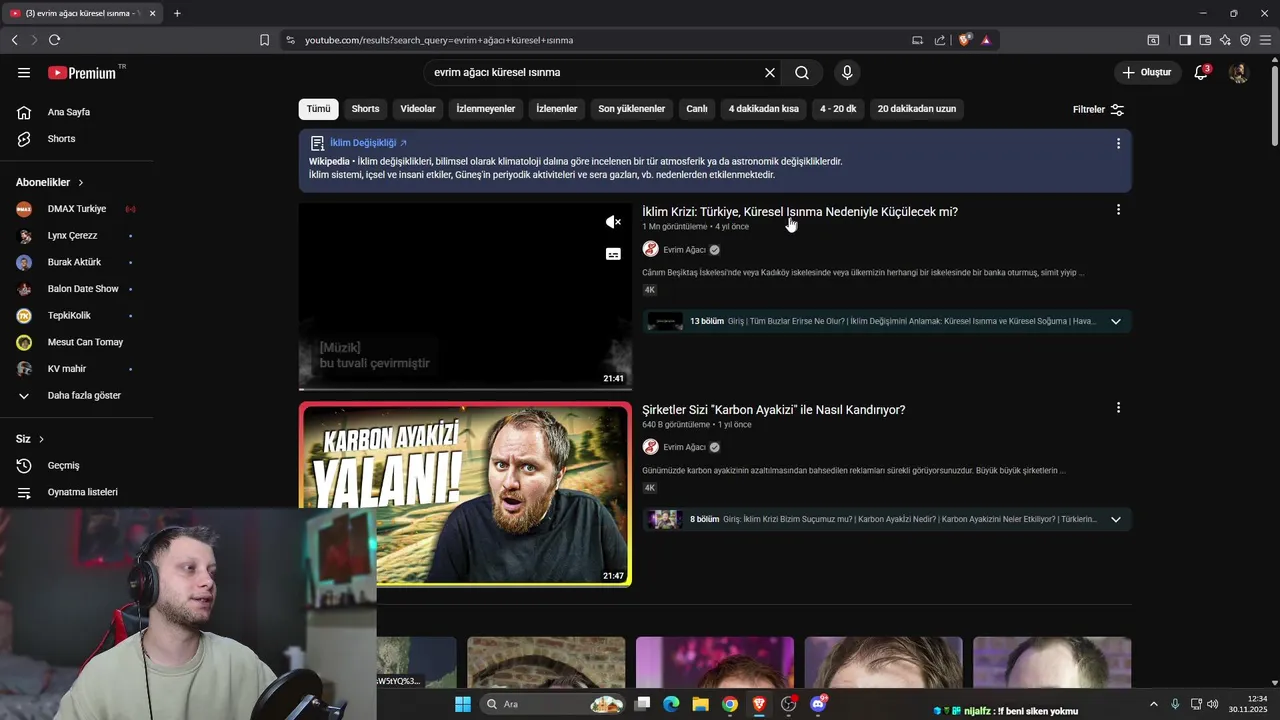Open the YouTube hamburger guide menu

24,73
